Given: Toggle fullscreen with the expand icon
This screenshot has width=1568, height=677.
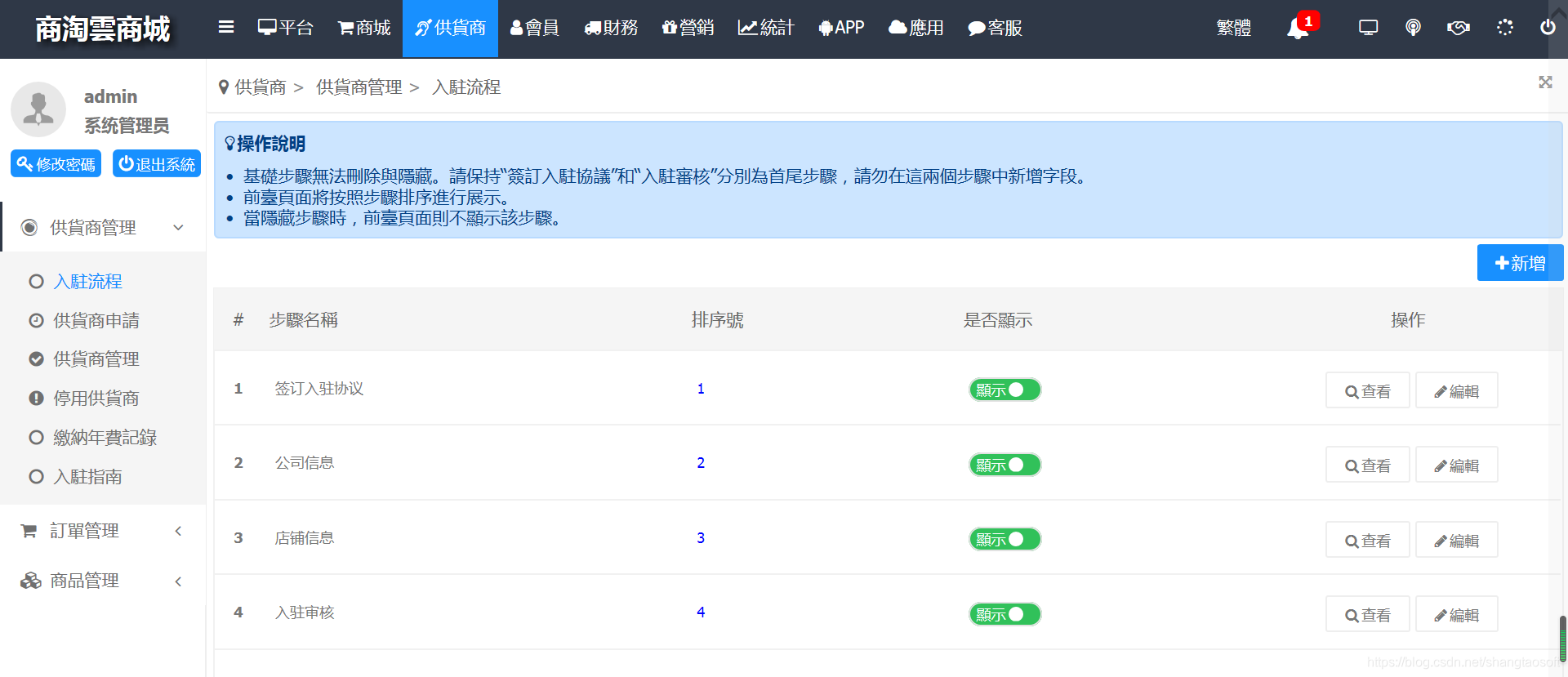Looking at the screenshot, I should point(1545,82).
